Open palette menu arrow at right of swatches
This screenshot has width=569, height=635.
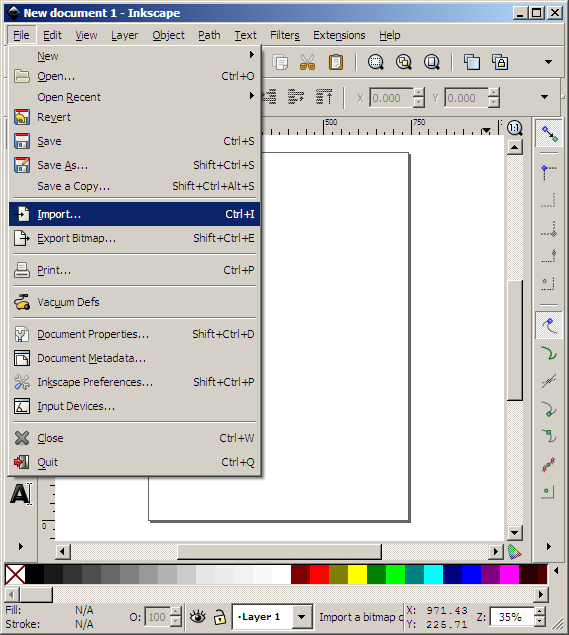(x=556, y=571)
